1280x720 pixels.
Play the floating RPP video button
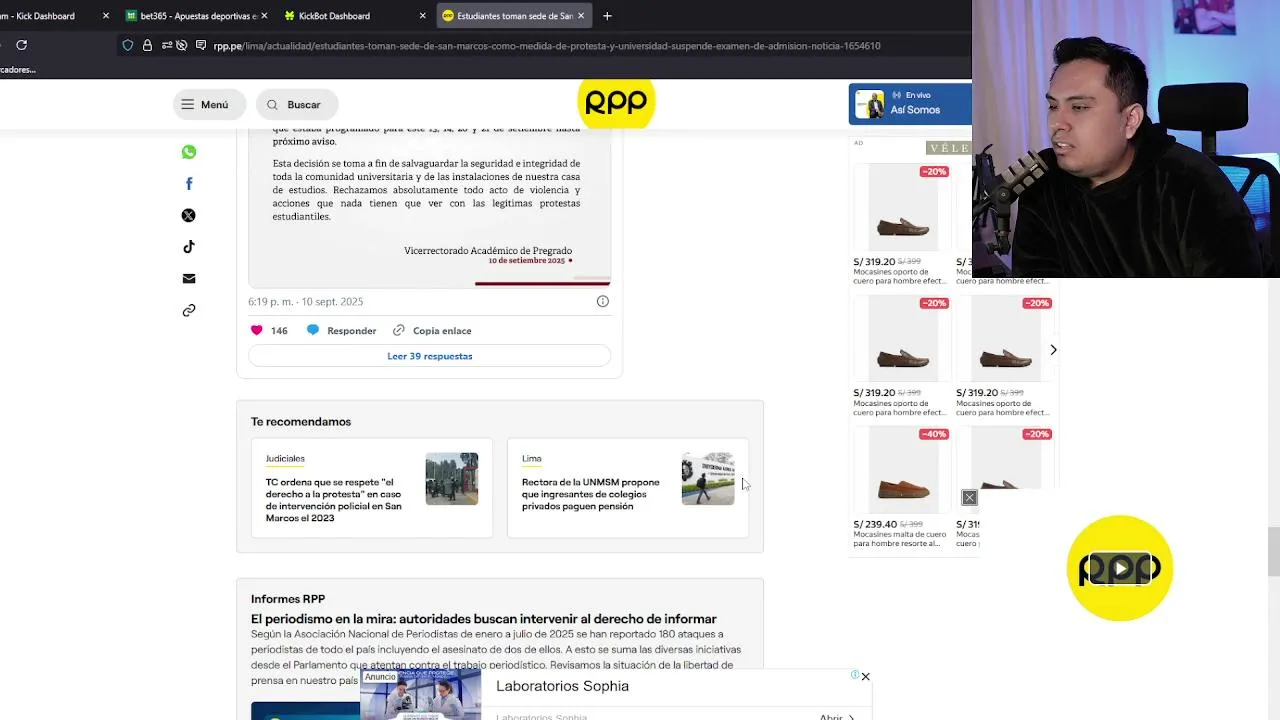(1120, 569)
